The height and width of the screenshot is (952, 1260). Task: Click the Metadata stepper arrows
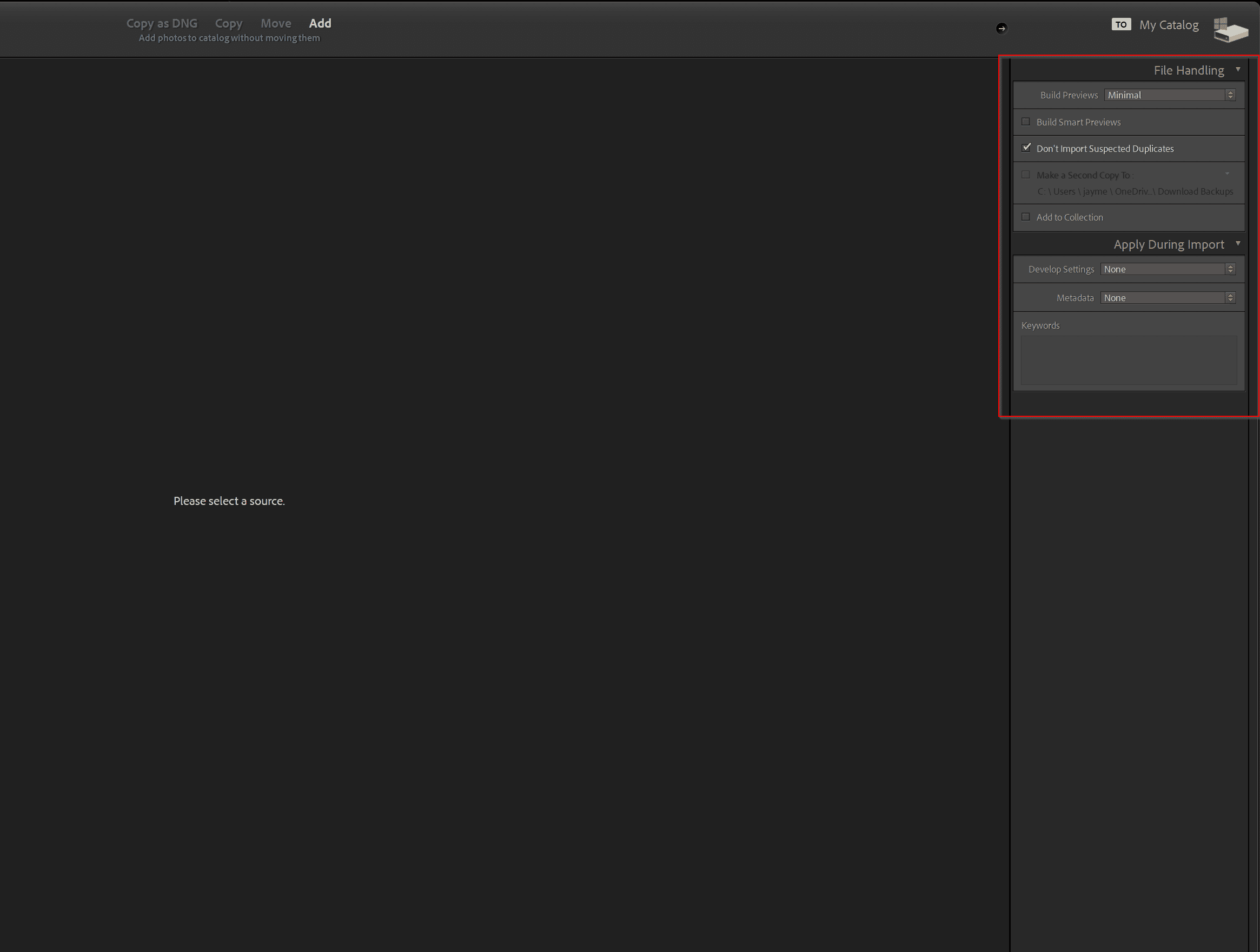click(x=1231, y=297)
